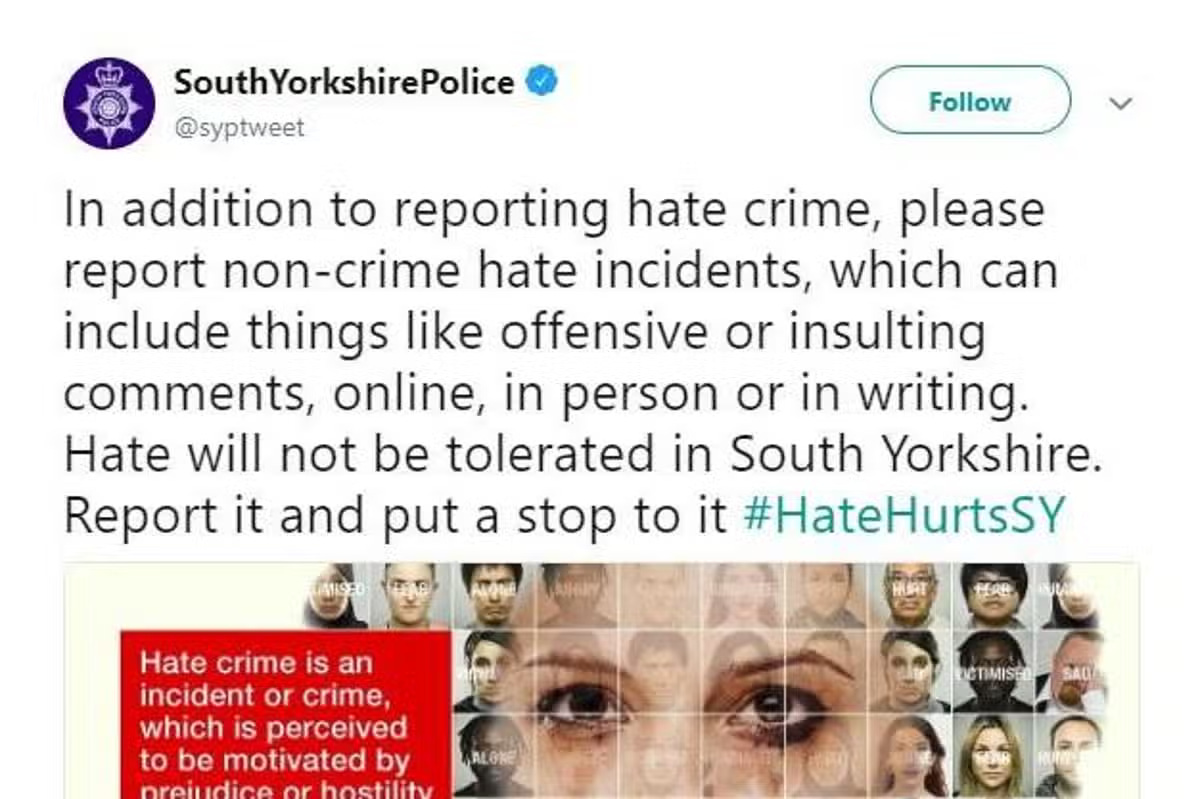
Task: Open the South Yorkshire Police crest avatar
Action: pos(104,103)
